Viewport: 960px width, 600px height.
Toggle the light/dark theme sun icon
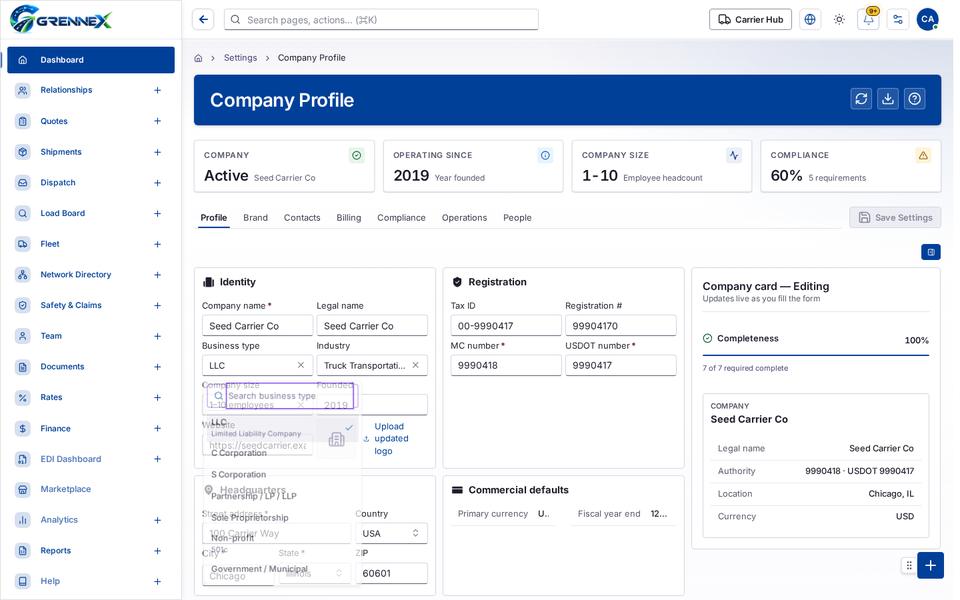(x=839, y=20)
